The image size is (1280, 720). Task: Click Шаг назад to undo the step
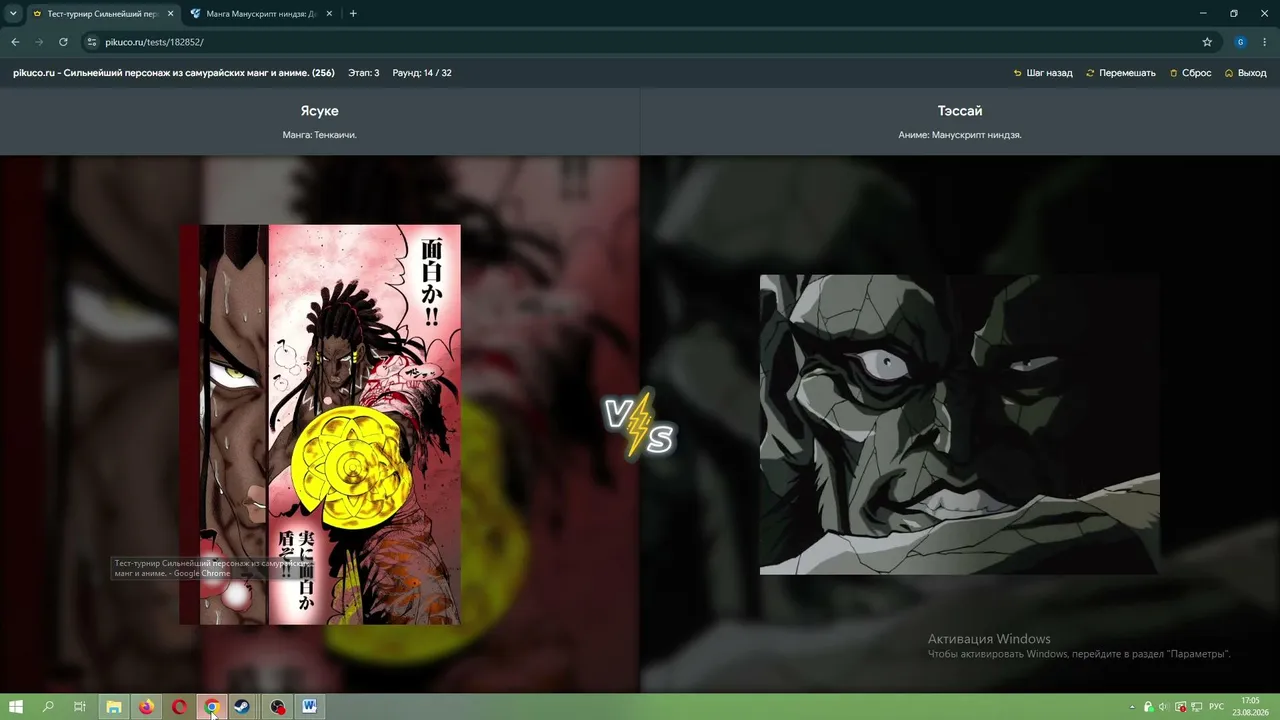pos(1043,73)
